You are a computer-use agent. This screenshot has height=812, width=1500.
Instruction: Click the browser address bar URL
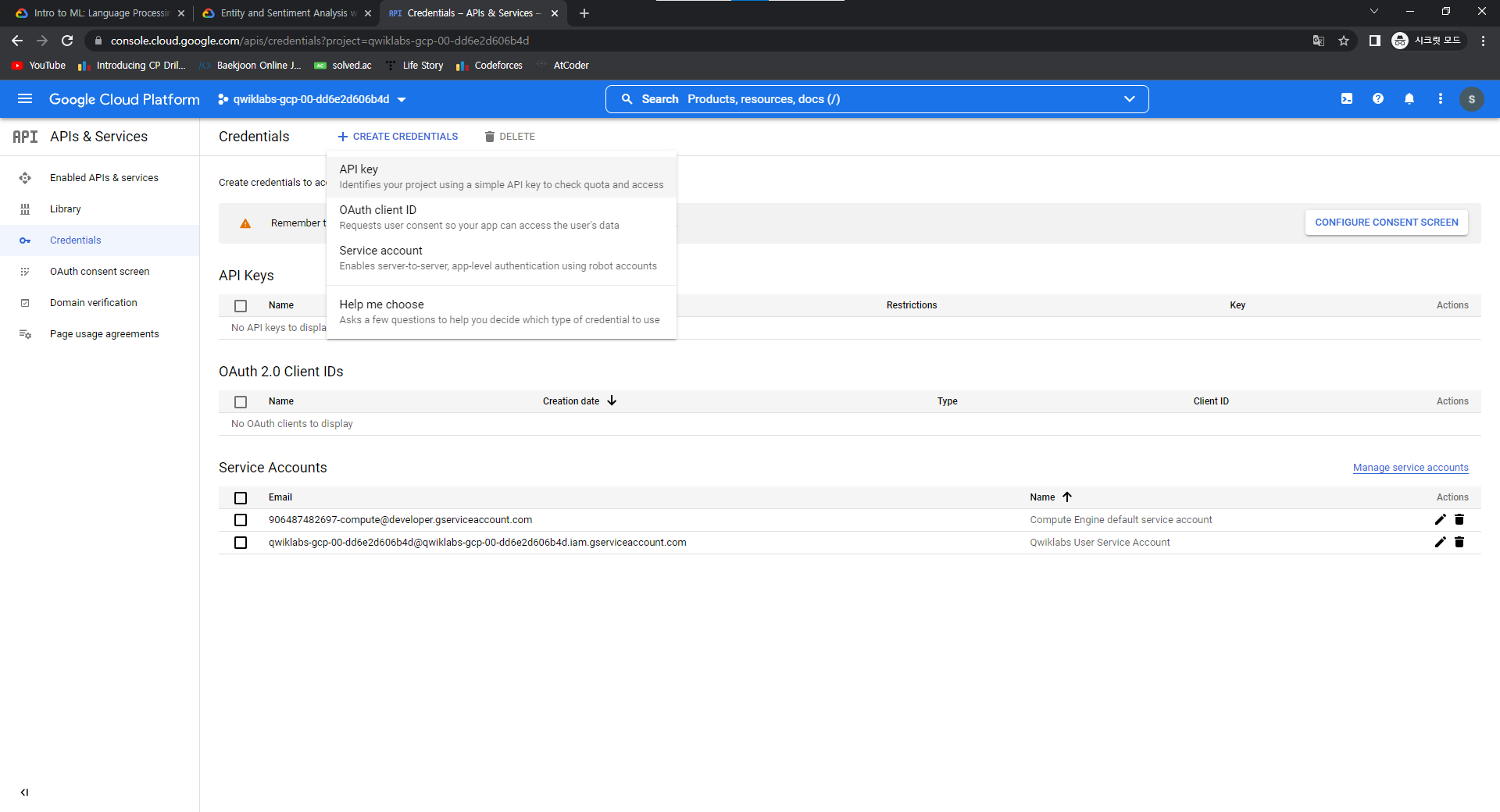tap(320, 41)
